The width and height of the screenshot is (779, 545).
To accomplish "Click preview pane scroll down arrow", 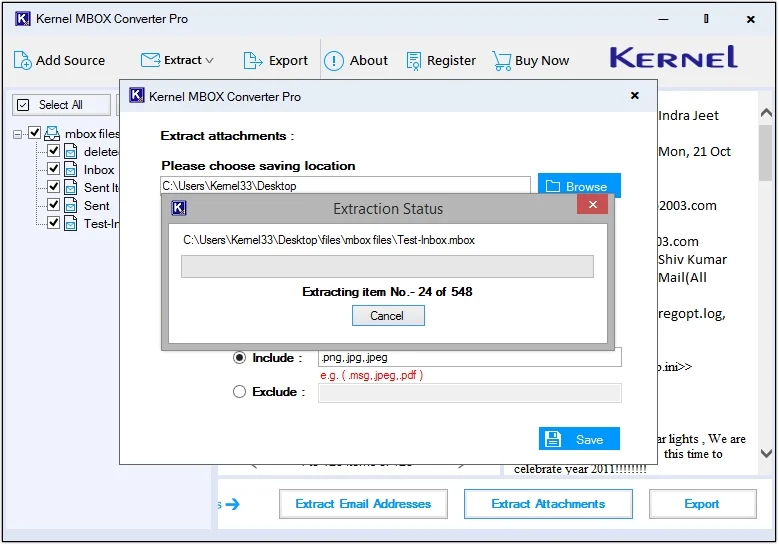I will [x=766, y=453].
